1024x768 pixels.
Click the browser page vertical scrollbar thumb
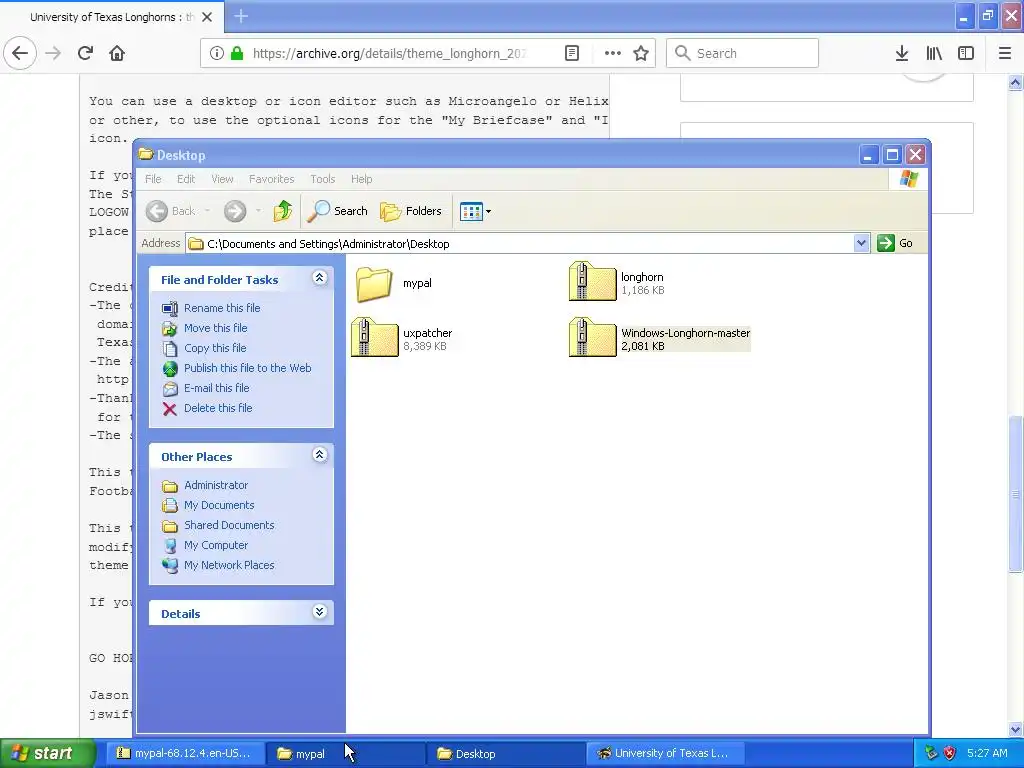coord(1015,494)
